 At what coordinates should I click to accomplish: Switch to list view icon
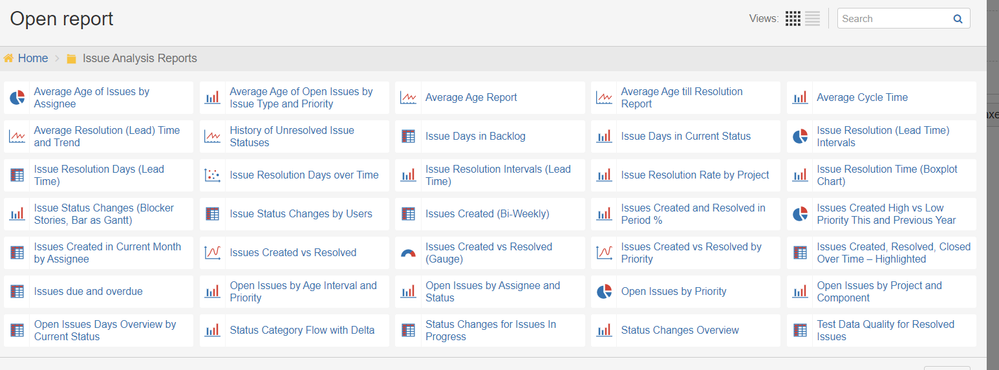(812, 18)
